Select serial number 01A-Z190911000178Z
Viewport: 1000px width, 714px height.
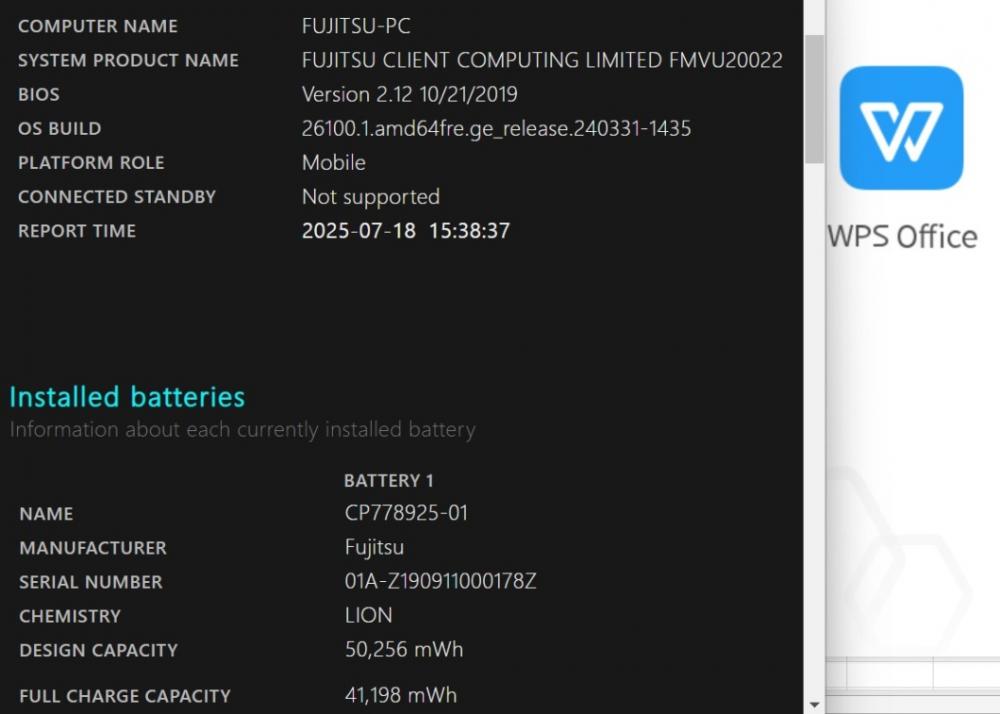point(440,581)
